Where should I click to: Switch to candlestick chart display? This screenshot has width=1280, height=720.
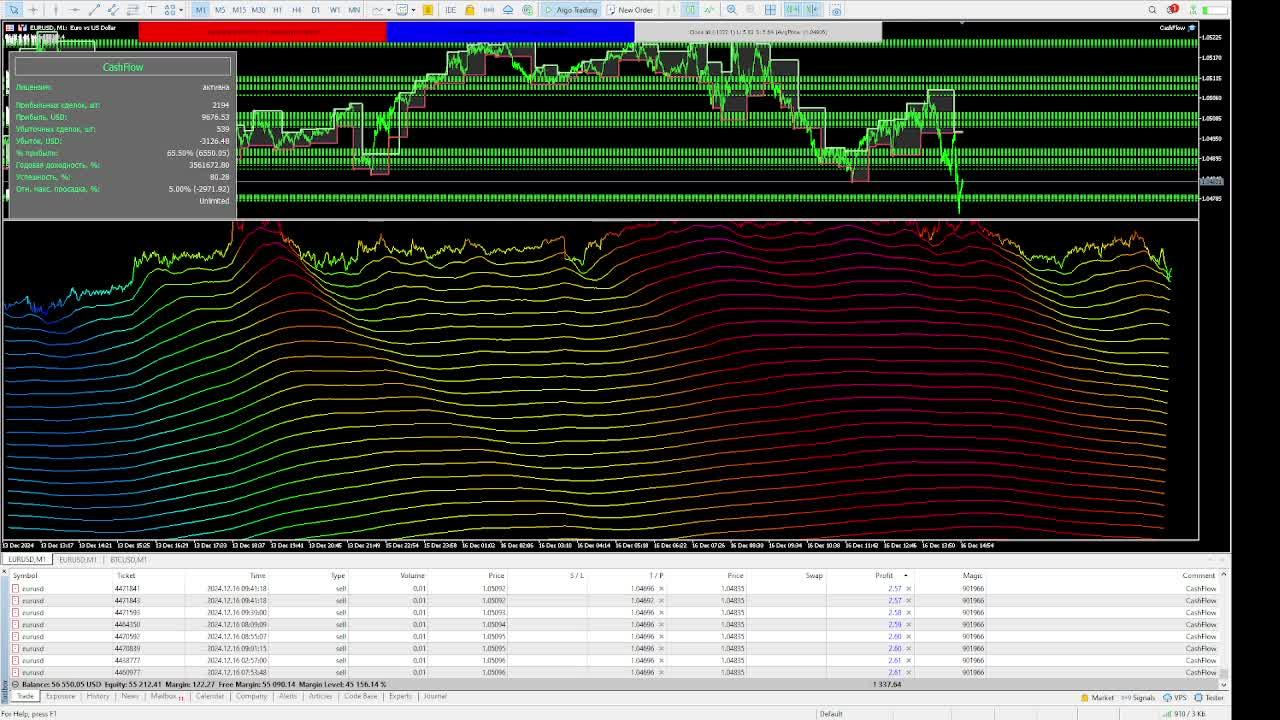[x=690, y=10]
